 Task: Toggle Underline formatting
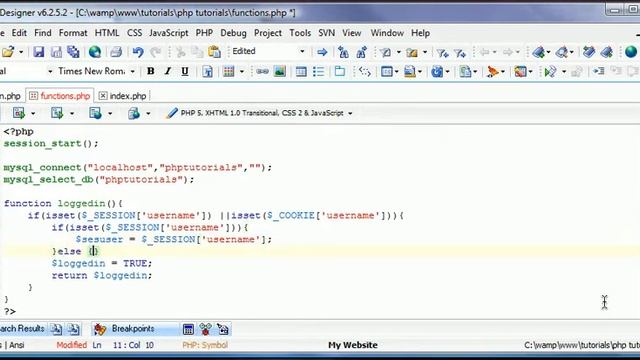click(185, 71)
